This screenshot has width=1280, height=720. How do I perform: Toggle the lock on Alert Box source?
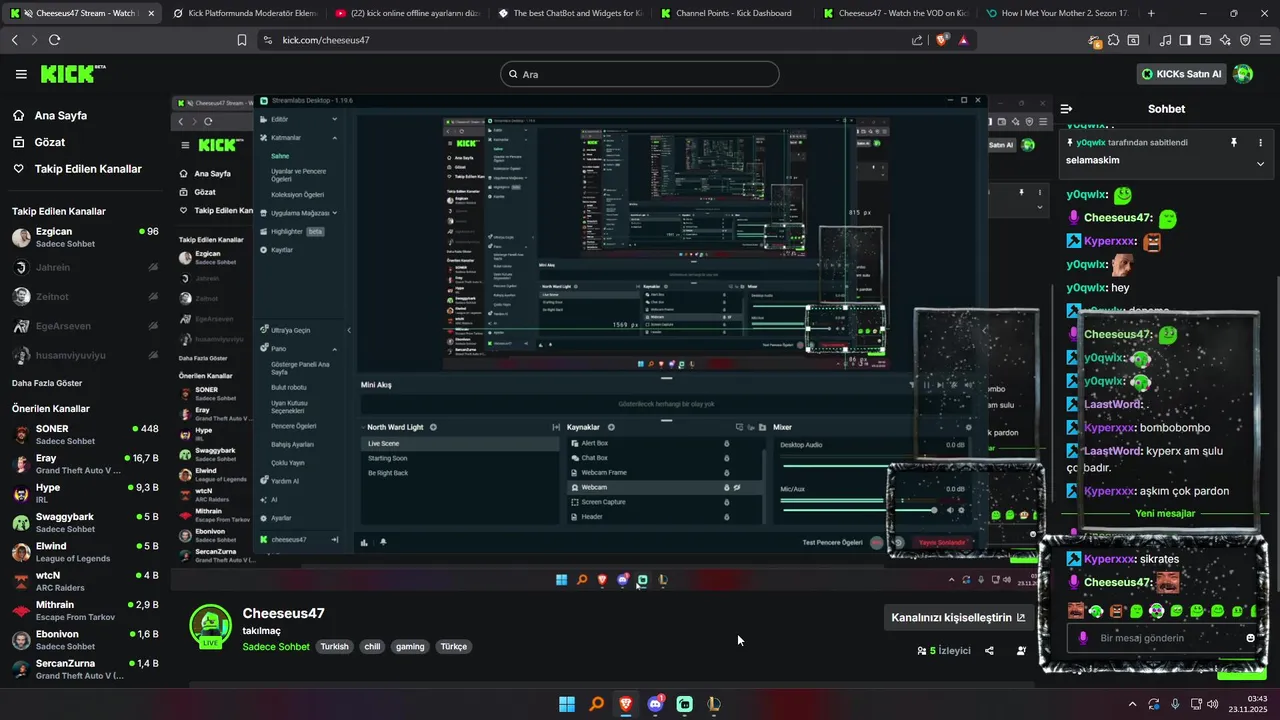726,443
